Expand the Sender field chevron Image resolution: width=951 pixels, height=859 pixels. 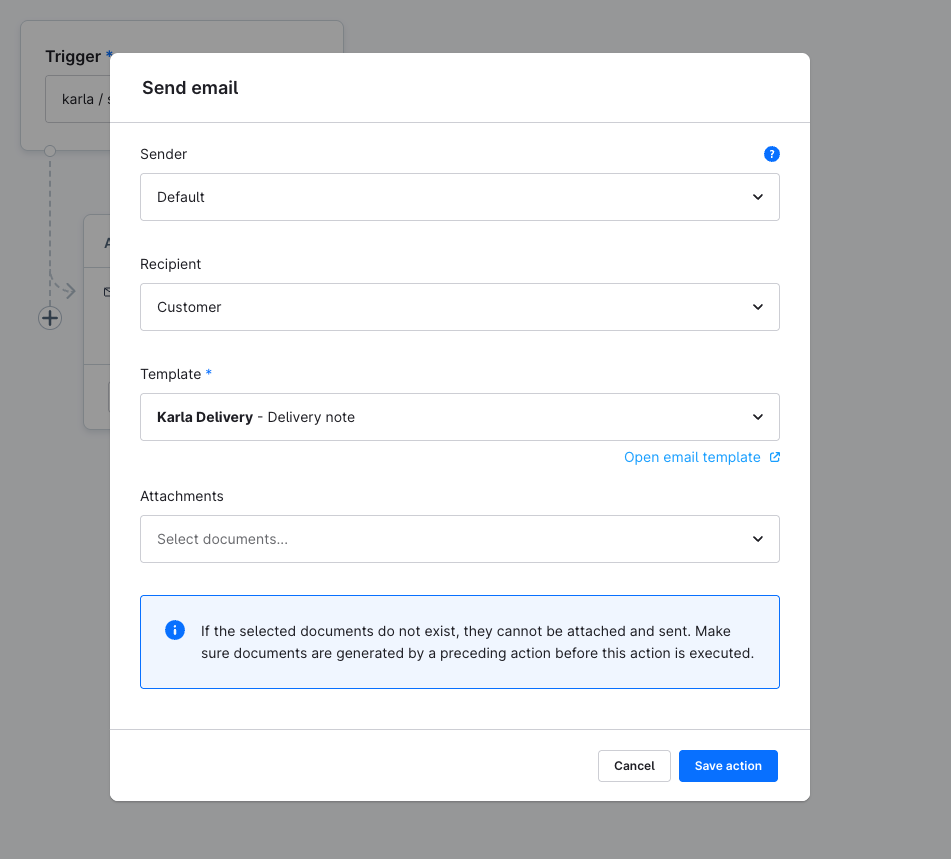pyautogui.click(x=757, y=197)
